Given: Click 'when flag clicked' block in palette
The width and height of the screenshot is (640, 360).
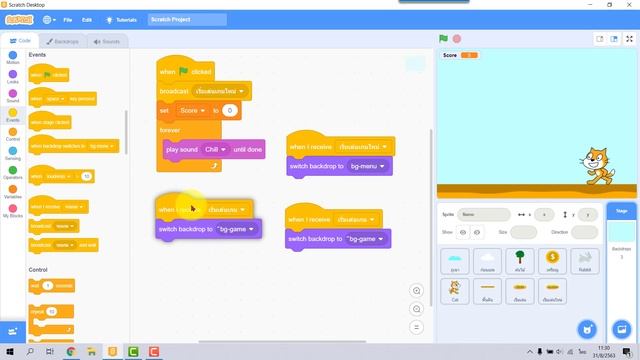Looking at the screenshot, I should [x=49, y=75].
